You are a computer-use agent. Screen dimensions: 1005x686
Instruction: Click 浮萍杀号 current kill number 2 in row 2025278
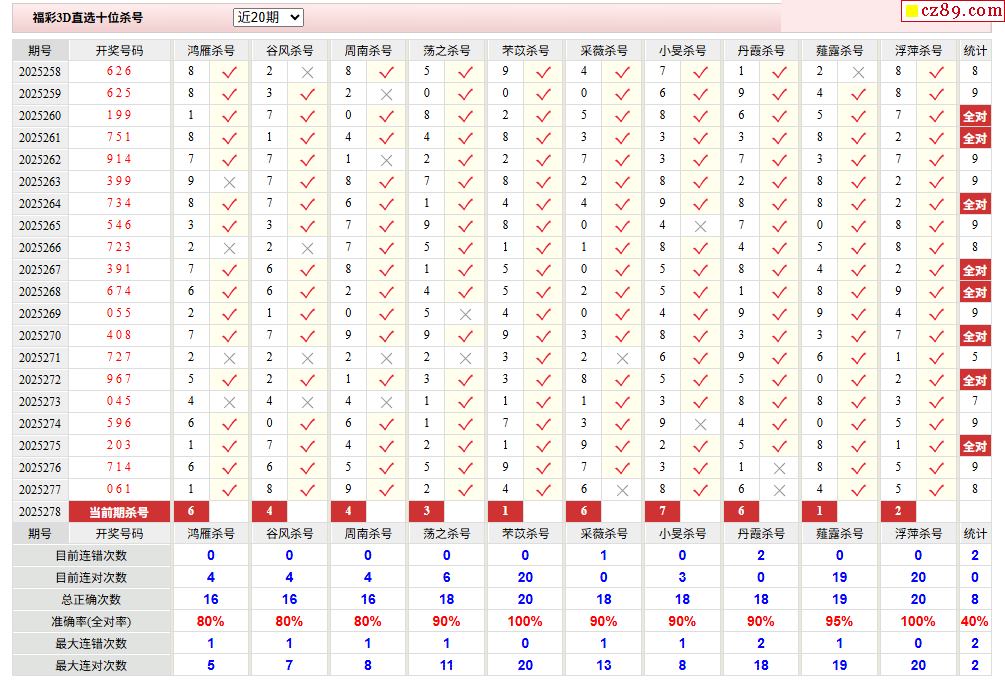pyautogui.click(x=898, y=511)
